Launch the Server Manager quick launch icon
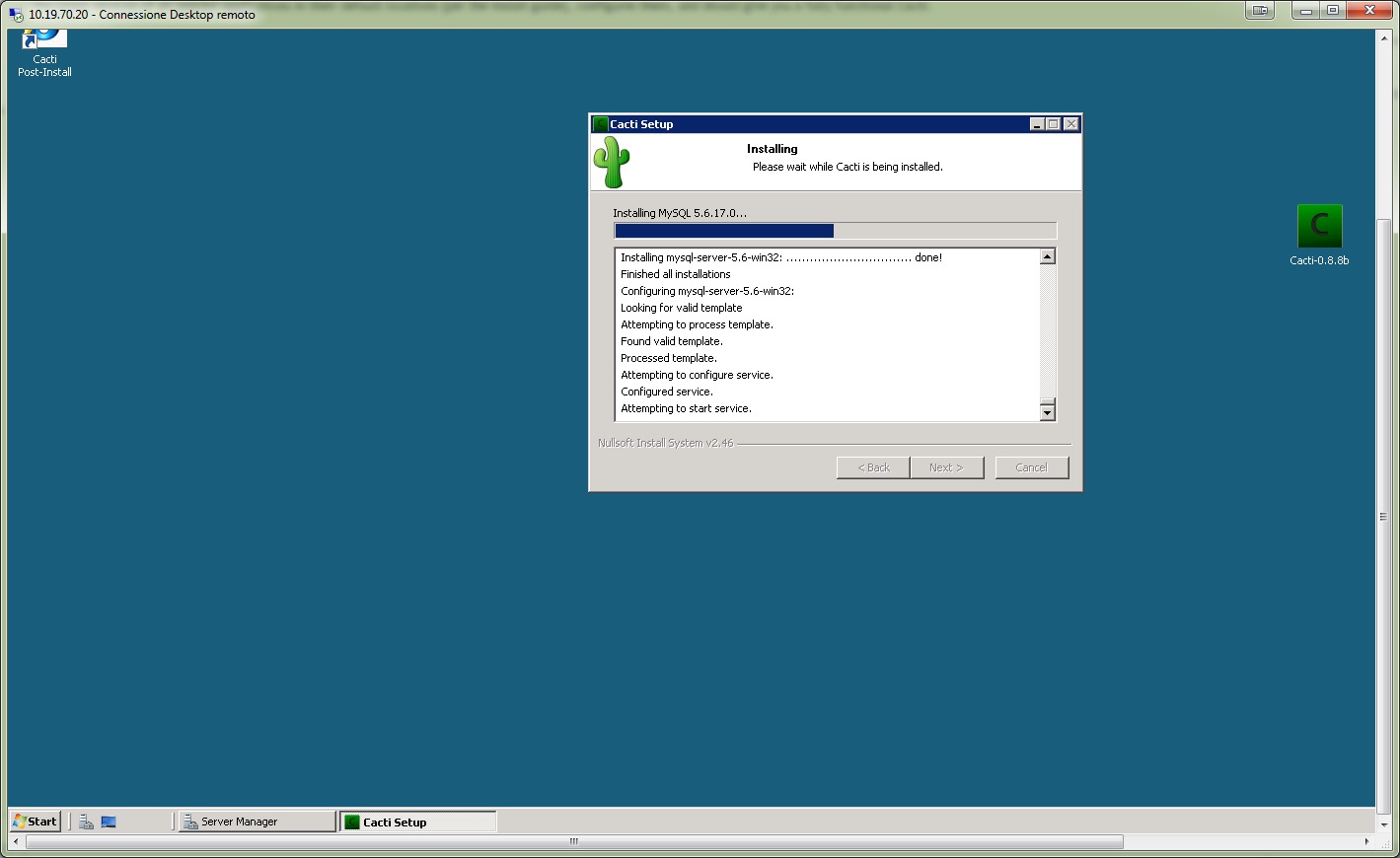The width and height of the screenshot is (1400, 858). click(87, 822)
